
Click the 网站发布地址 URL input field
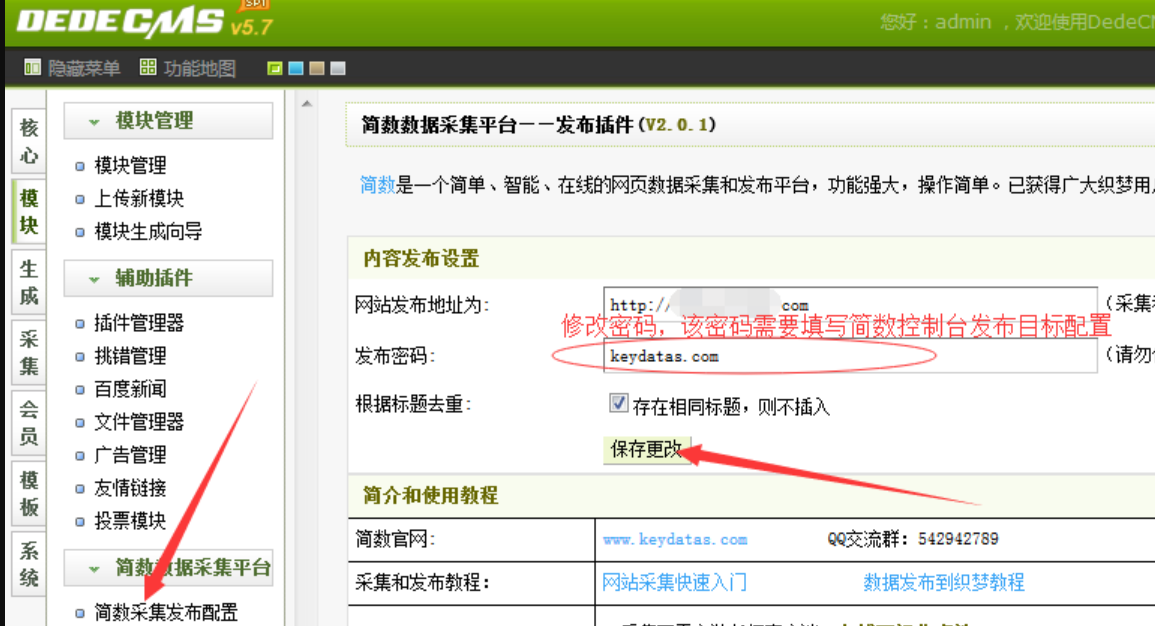tap(850, 305)
